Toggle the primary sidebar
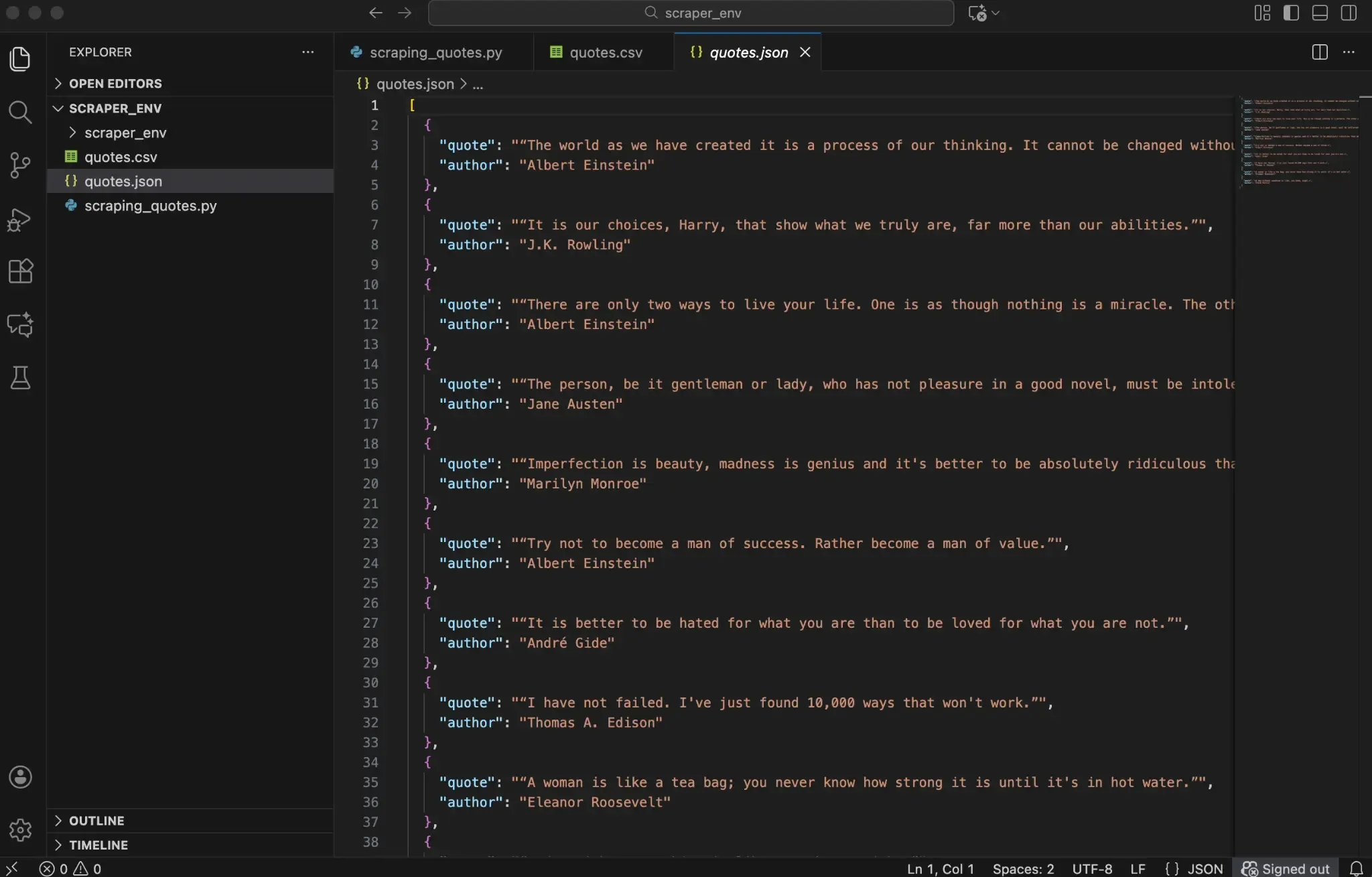The image size is (1372, 877). tap(1290, 13)
